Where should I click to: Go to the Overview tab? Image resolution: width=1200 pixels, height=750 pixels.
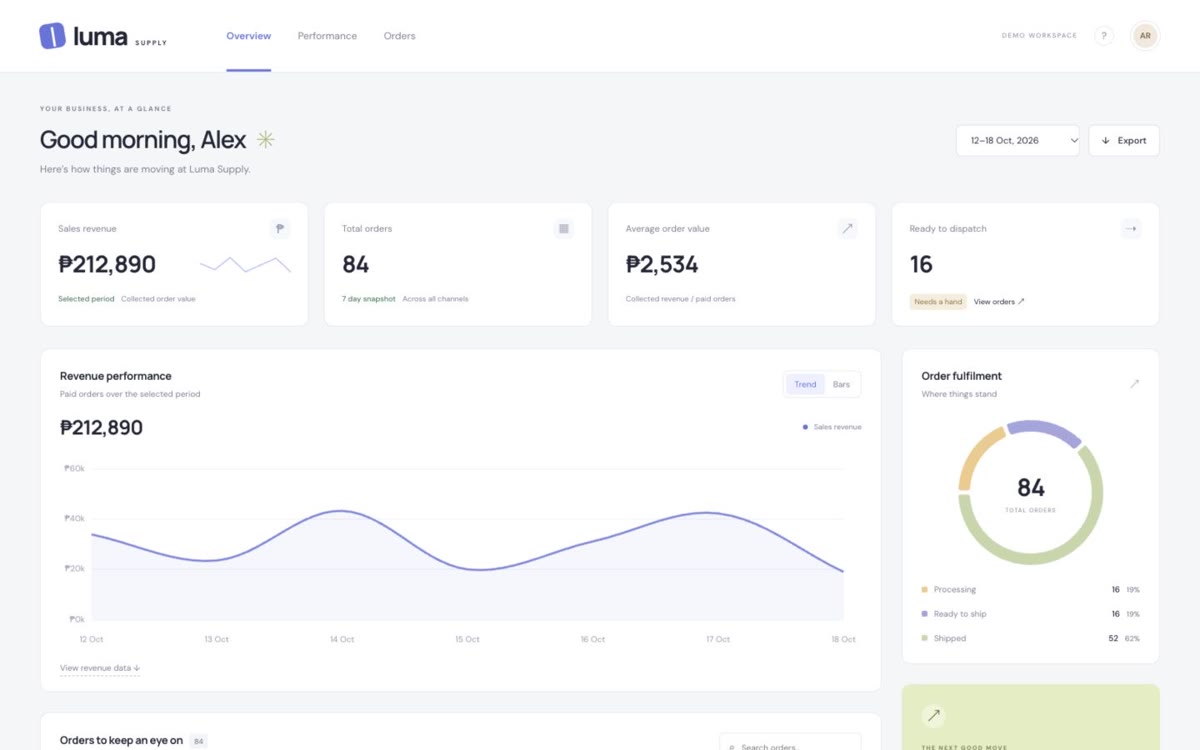click(248, 36)
